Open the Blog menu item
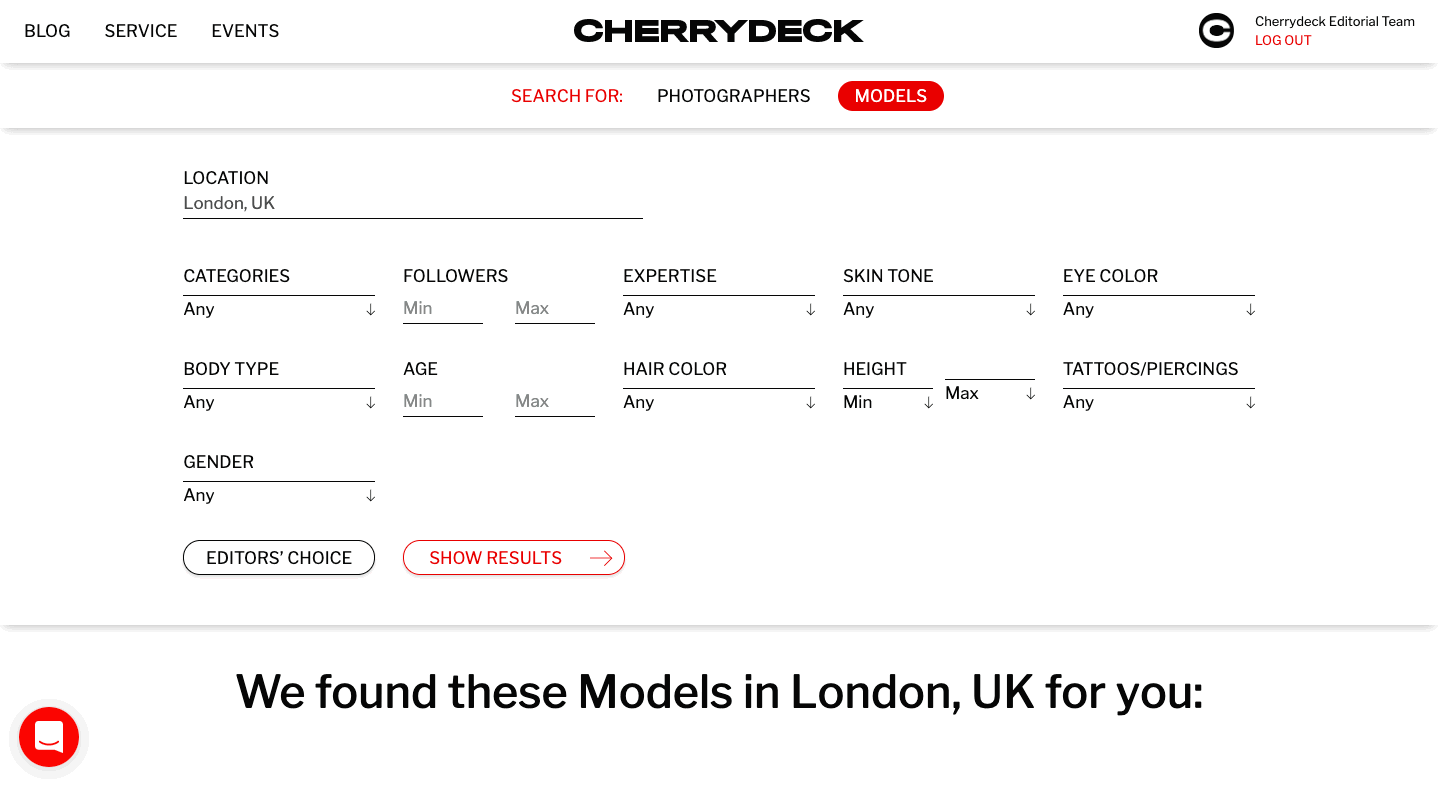The height and width of the screenshot is (787, 1439). (x=47, y=31)
